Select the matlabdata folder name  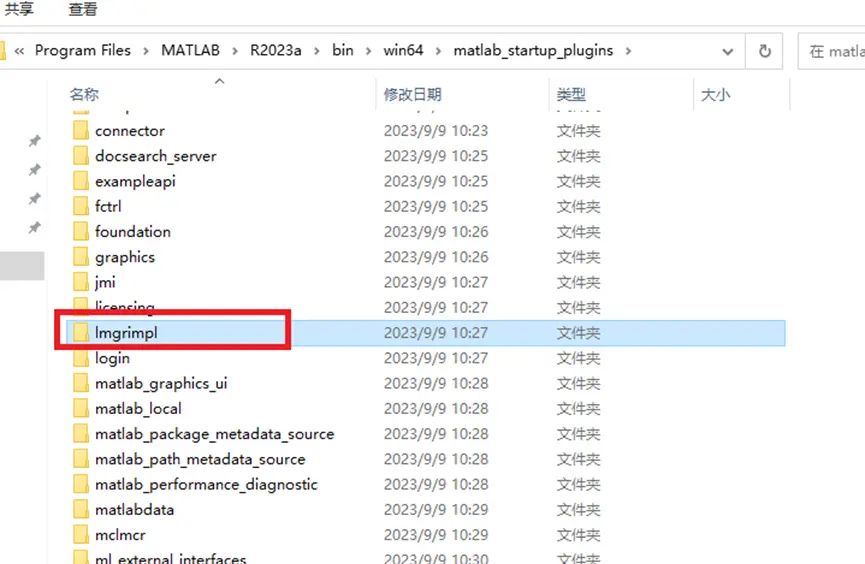point(135,510)
